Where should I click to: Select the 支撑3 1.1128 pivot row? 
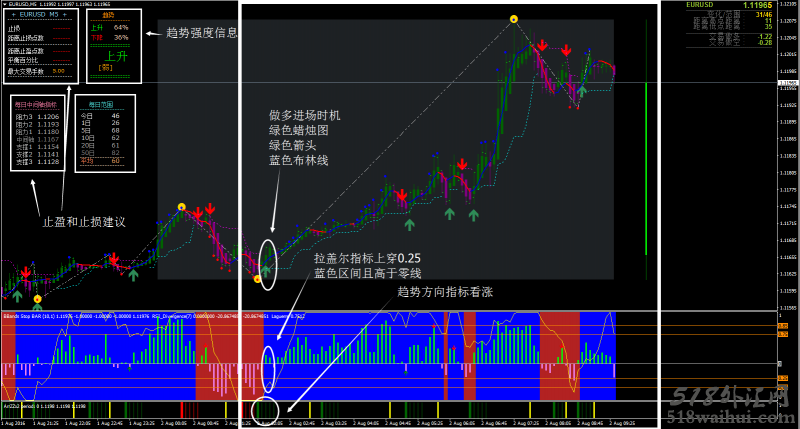(37, 162)
